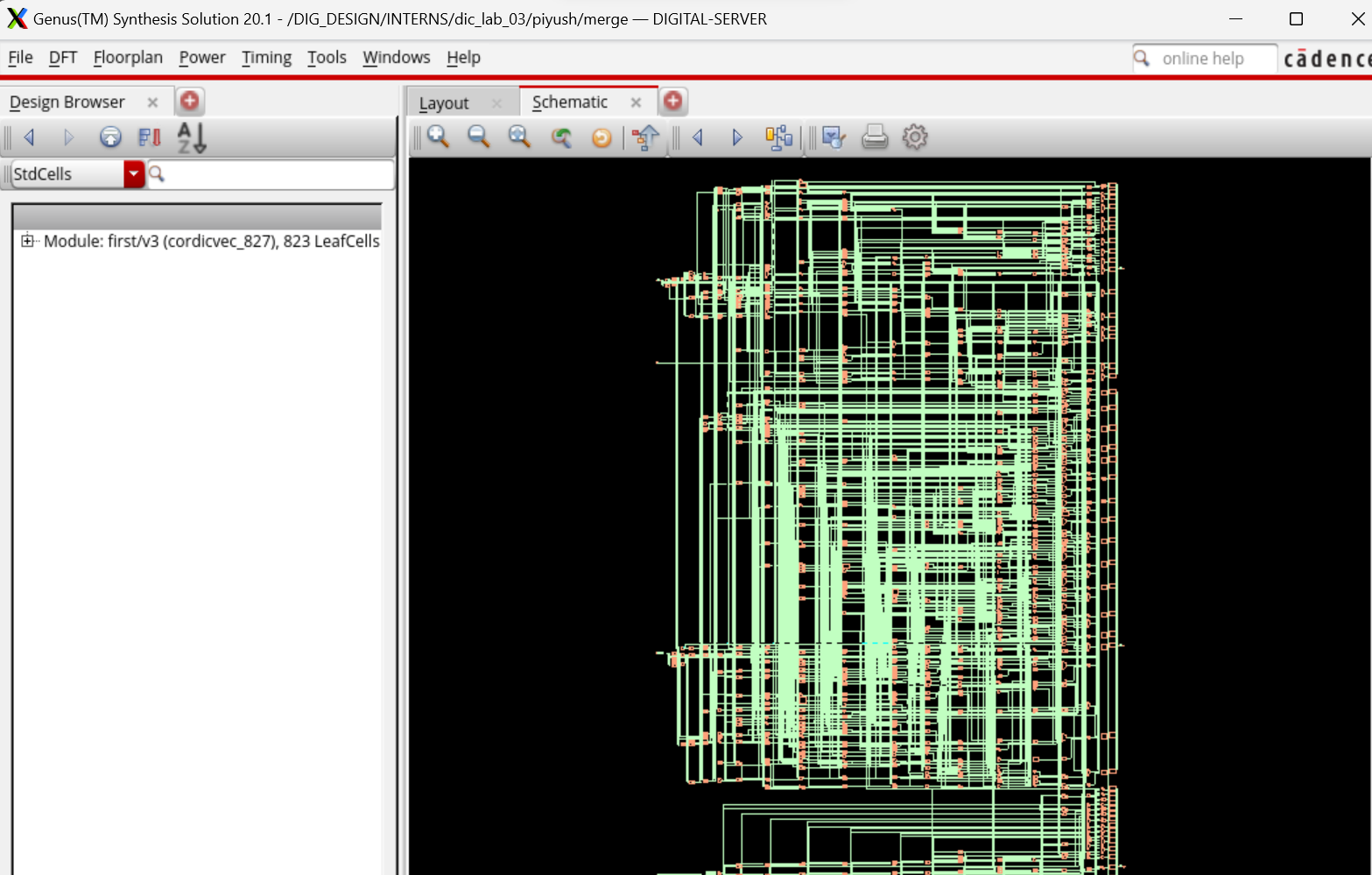Open the Floorplan menu
This screenshot has width=1372, height=875.
click(128, 58)
